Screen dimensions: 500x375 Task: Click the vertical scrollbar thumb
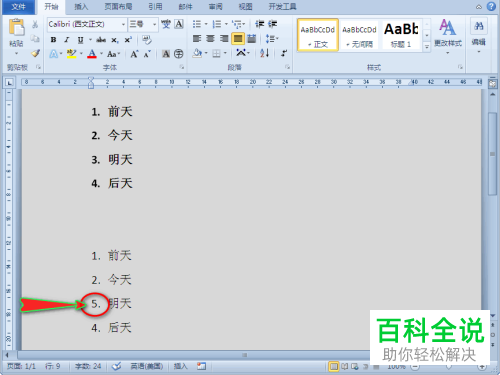[493, 154]
